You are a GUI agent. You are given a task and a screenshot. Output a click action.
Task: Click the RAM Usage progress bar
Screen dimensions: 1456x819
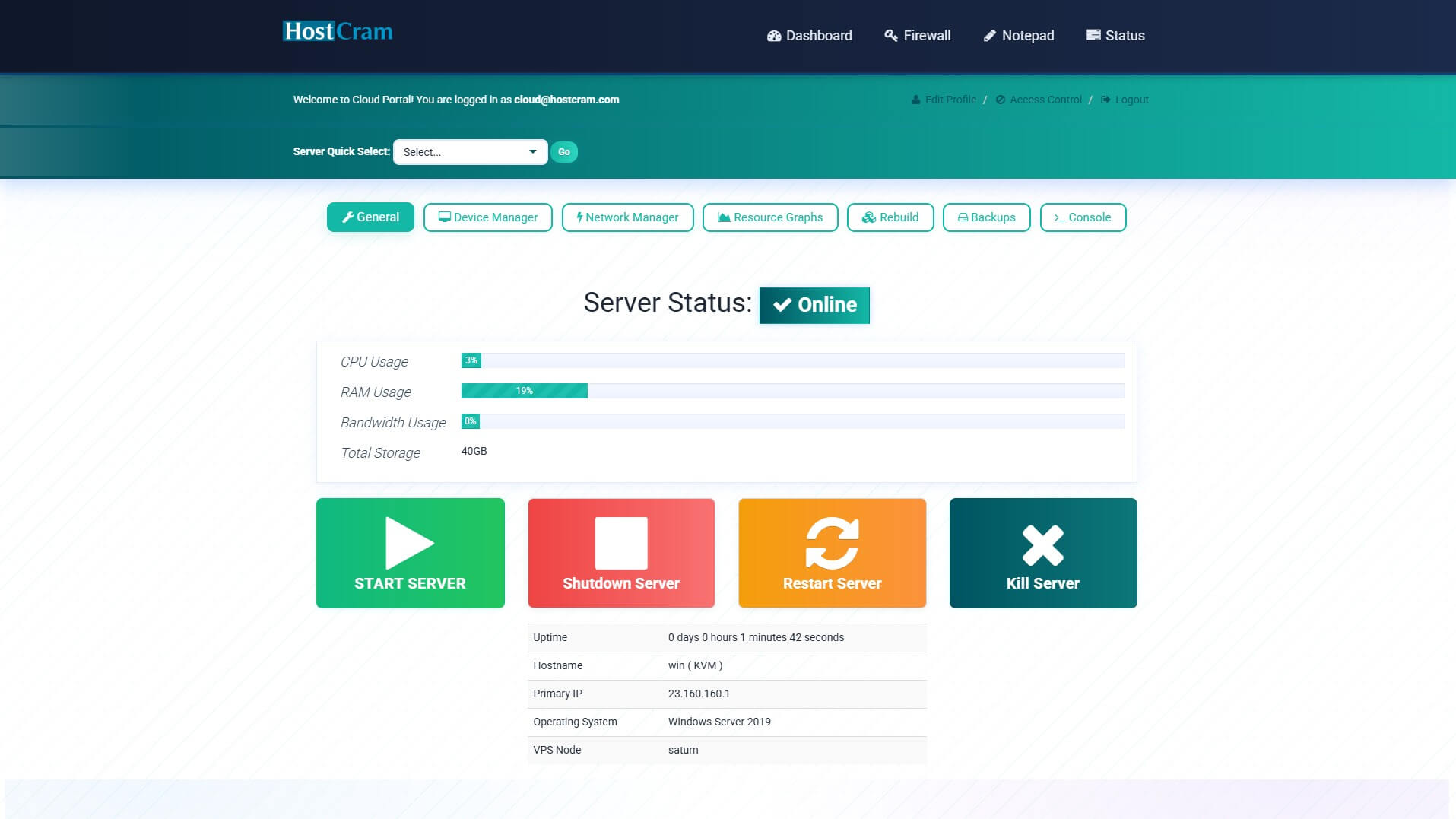pyautogui.click(x=792, y=391)
